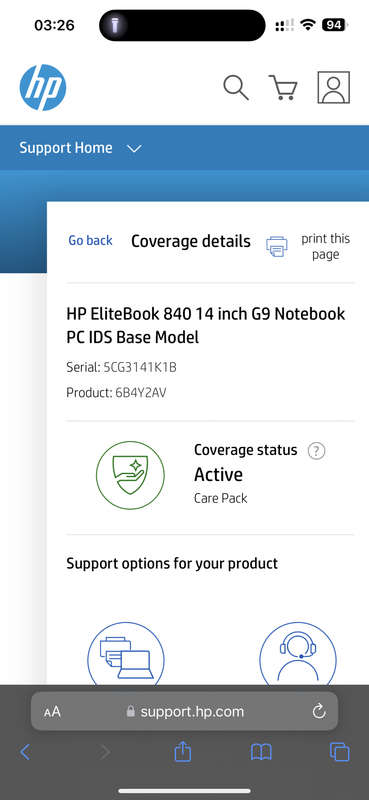Click the 'Active' coverage status text

coord(218,475)
